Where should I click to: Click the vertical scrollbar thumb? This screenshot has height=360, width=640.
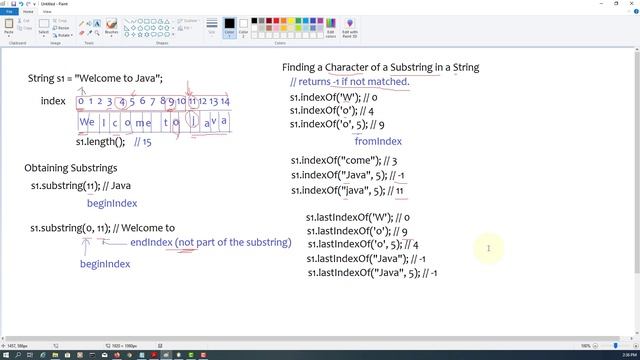[x=637, y=162]
